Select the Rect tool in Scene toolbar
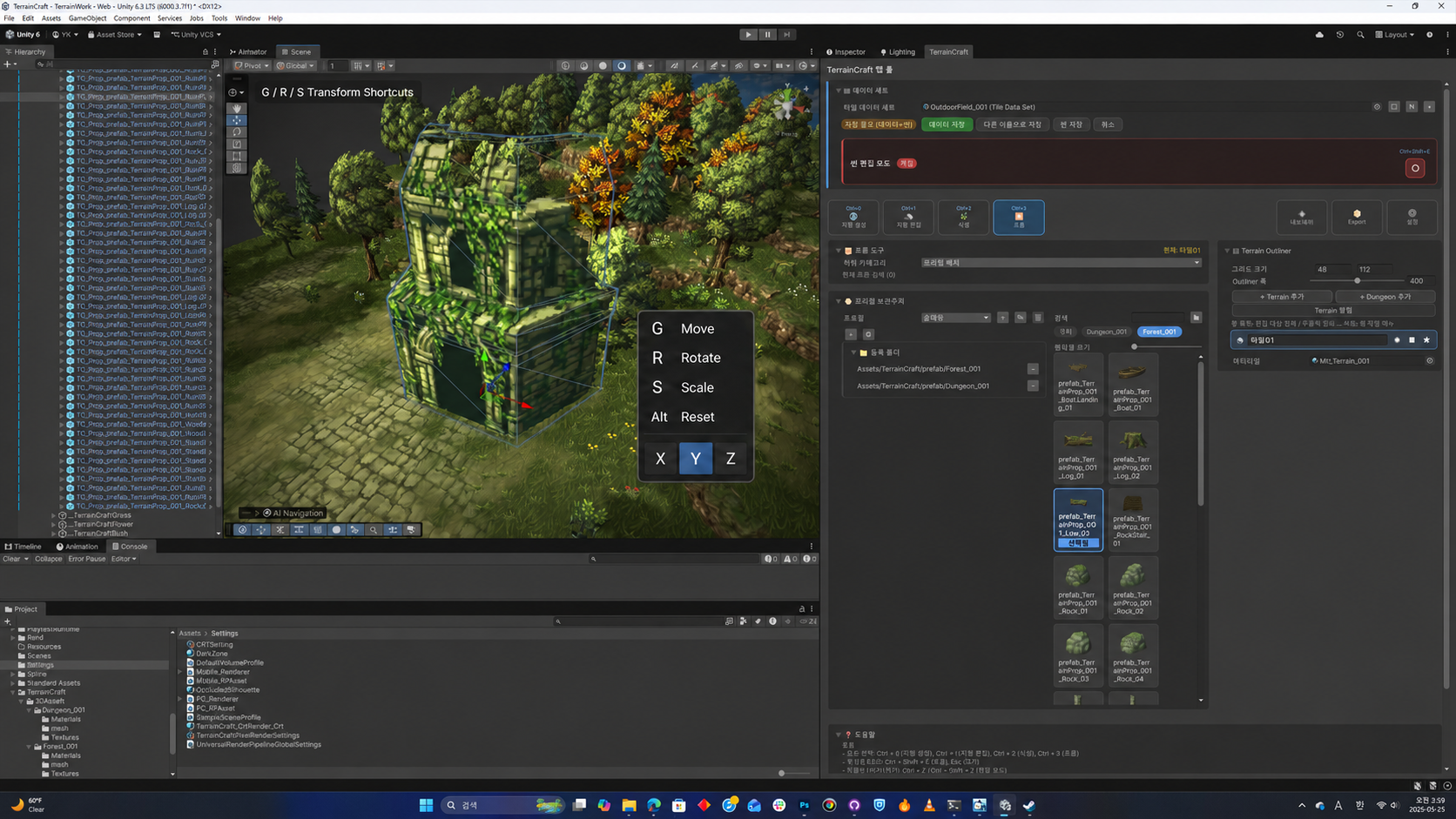The width and height of the screenshot is (1456, 819). tap(236, 157)
